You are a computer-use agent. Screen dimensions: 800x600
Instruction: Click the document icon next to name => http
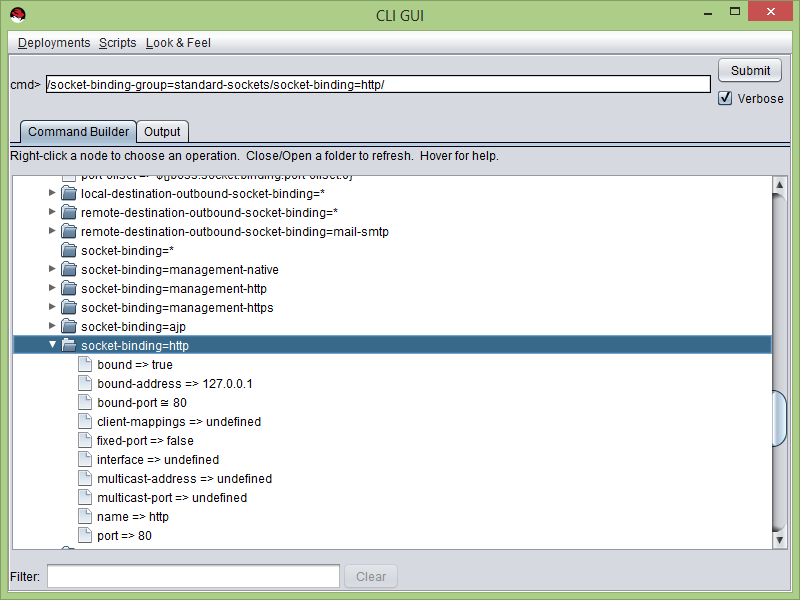[x=85, y=516]
